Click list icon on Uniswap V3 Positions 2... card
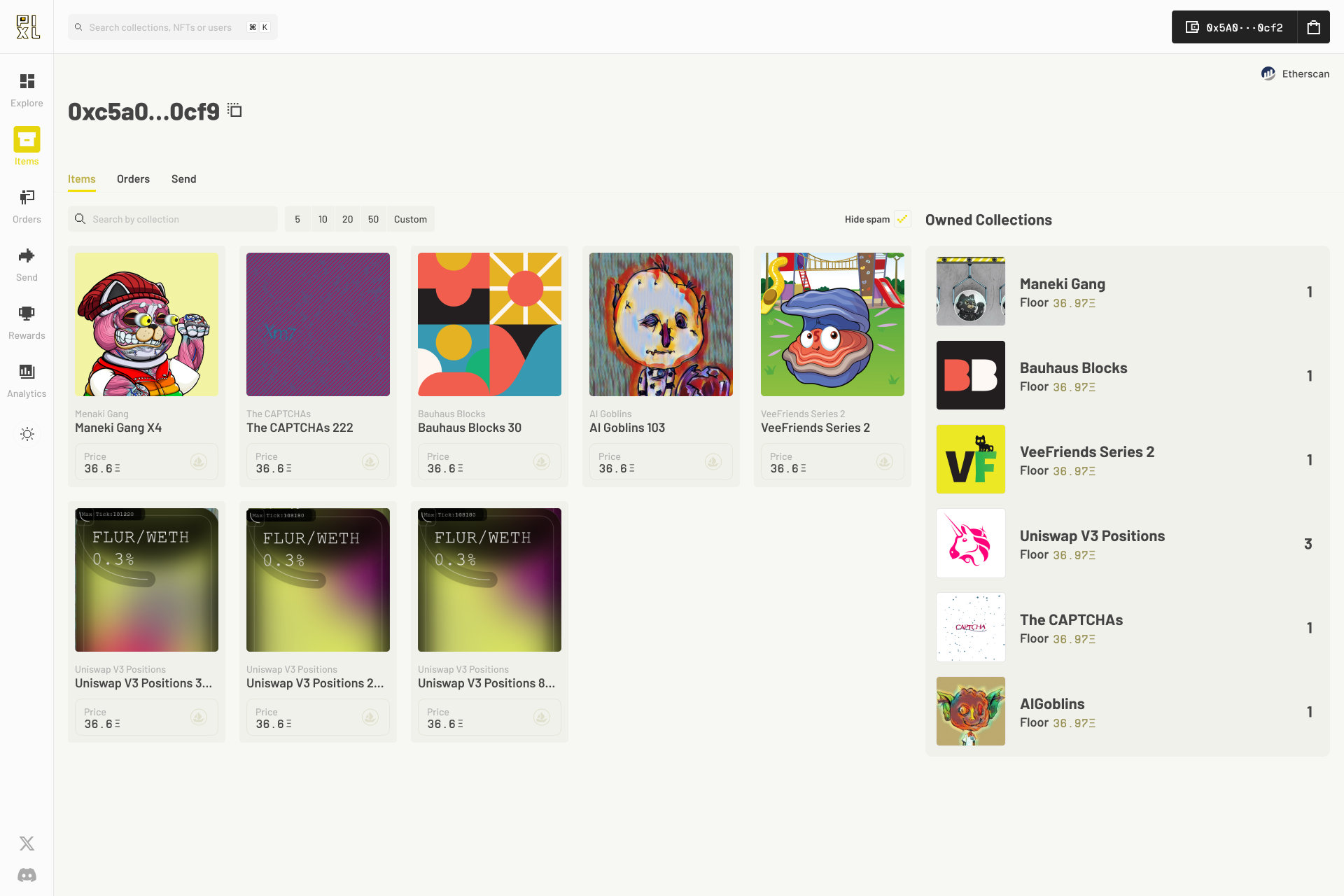Screen dimensions: 1344x896 tap(370, 717)
